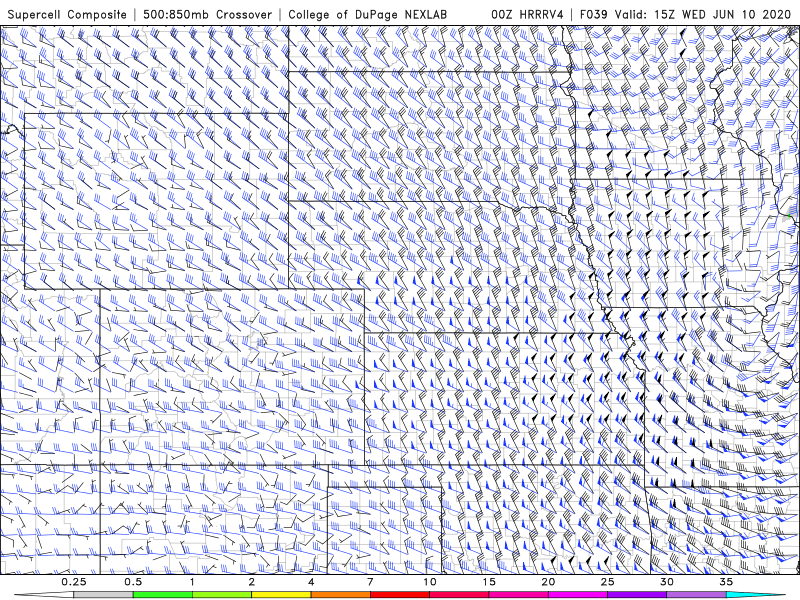
Task: Click the '00Z HRRRV4' model run label
Action: click(527, 14)
